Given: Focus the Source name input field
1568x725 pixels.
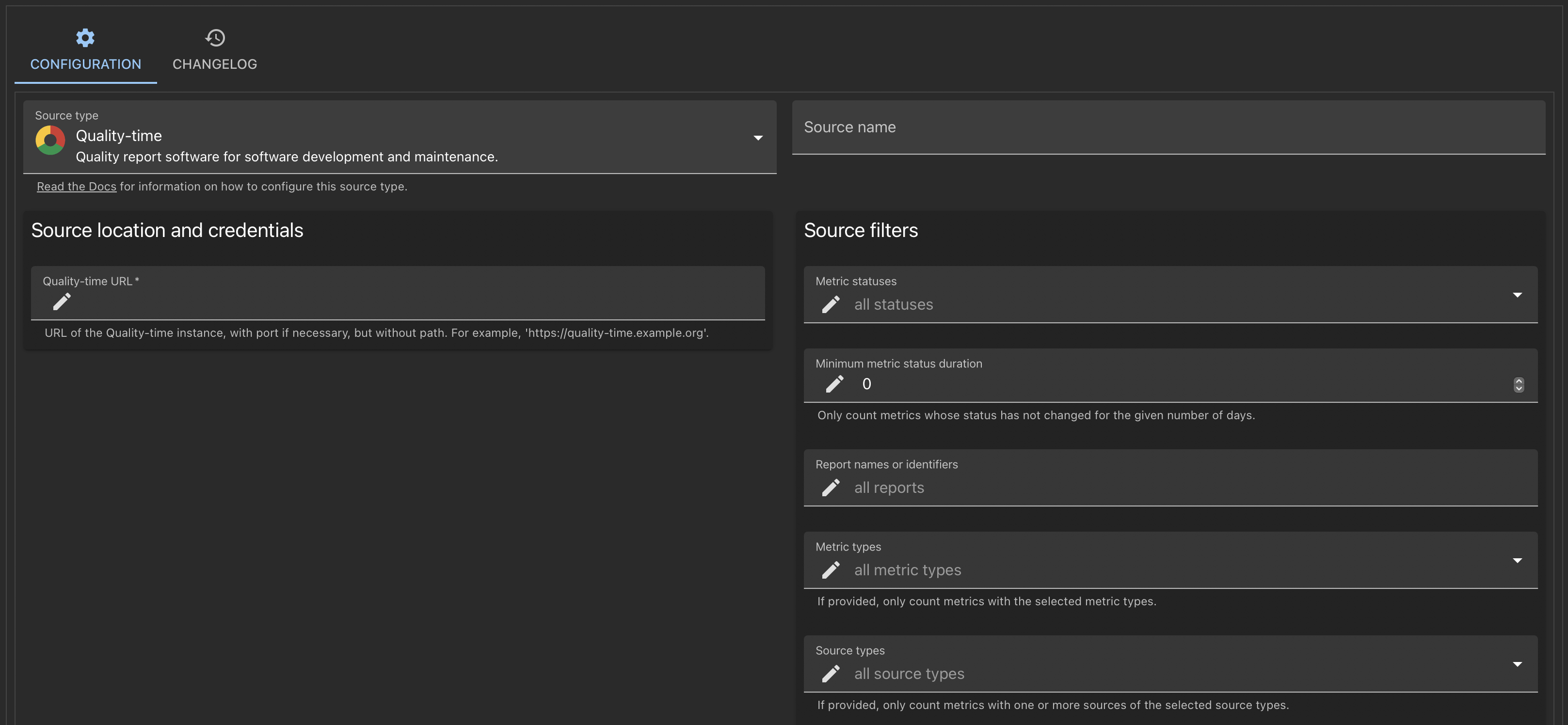Looking at the screenshot, I should coord(1168,128).
